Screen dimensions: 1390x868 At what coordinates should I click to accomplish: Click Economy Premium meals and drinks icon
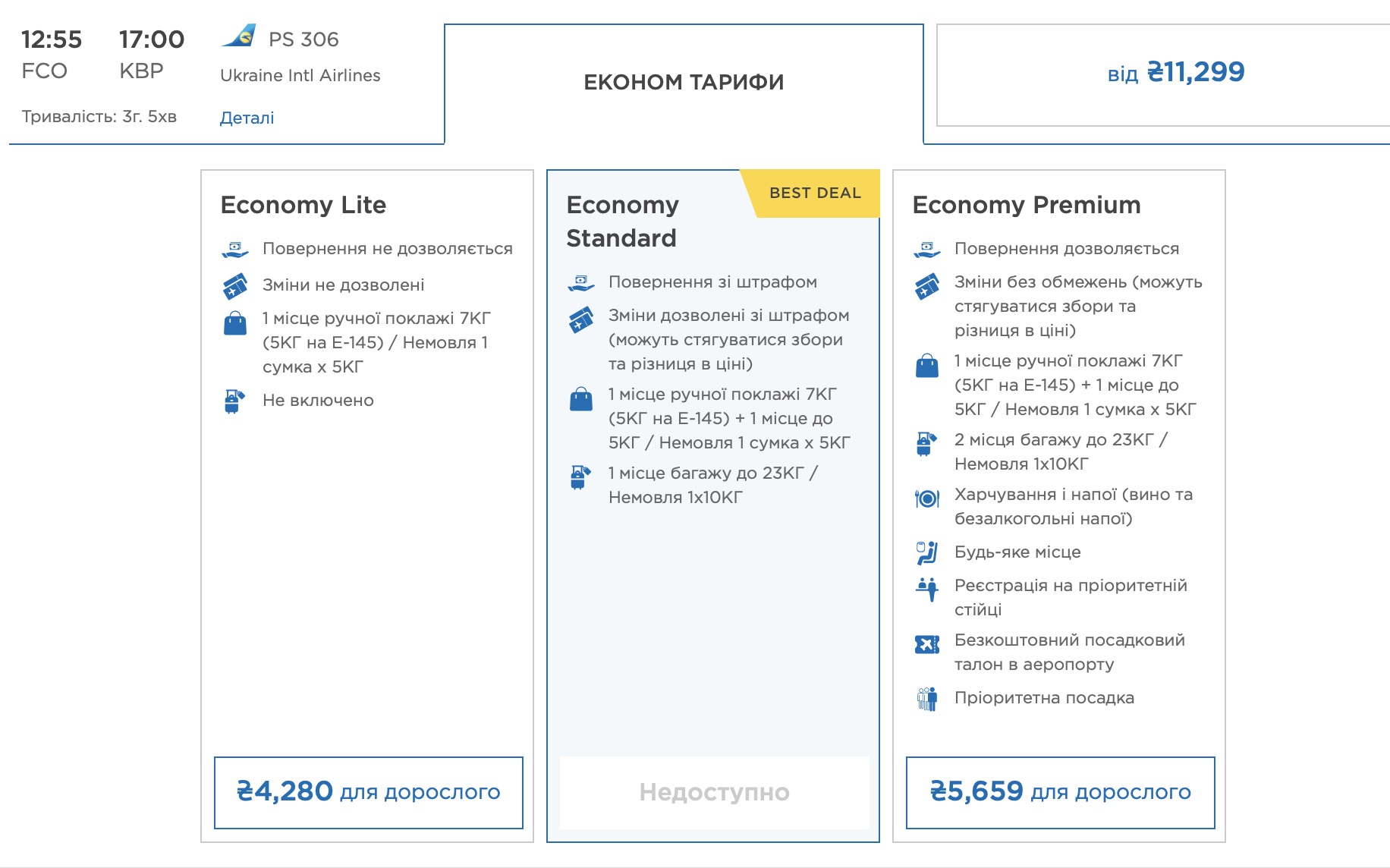[x=927, y=498]
